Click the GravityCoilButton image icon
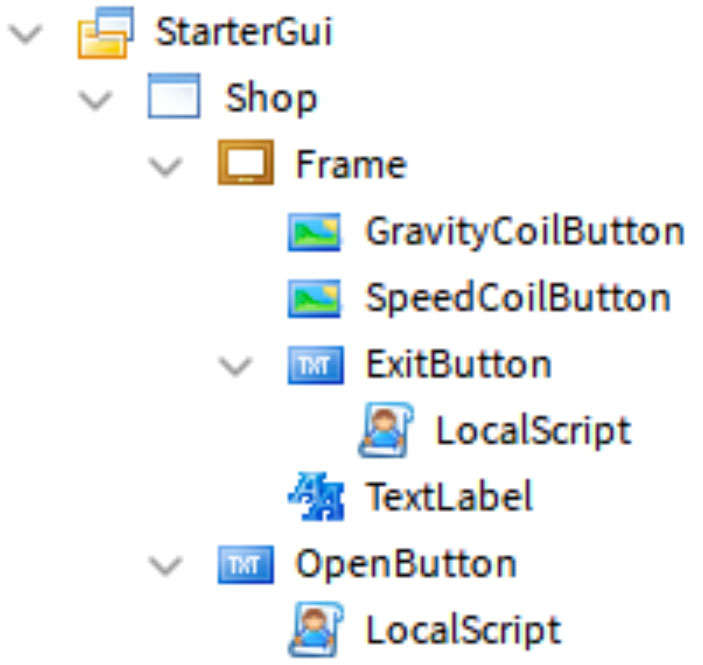This screenshot has width=703, height=665. [x=314, y=232]
